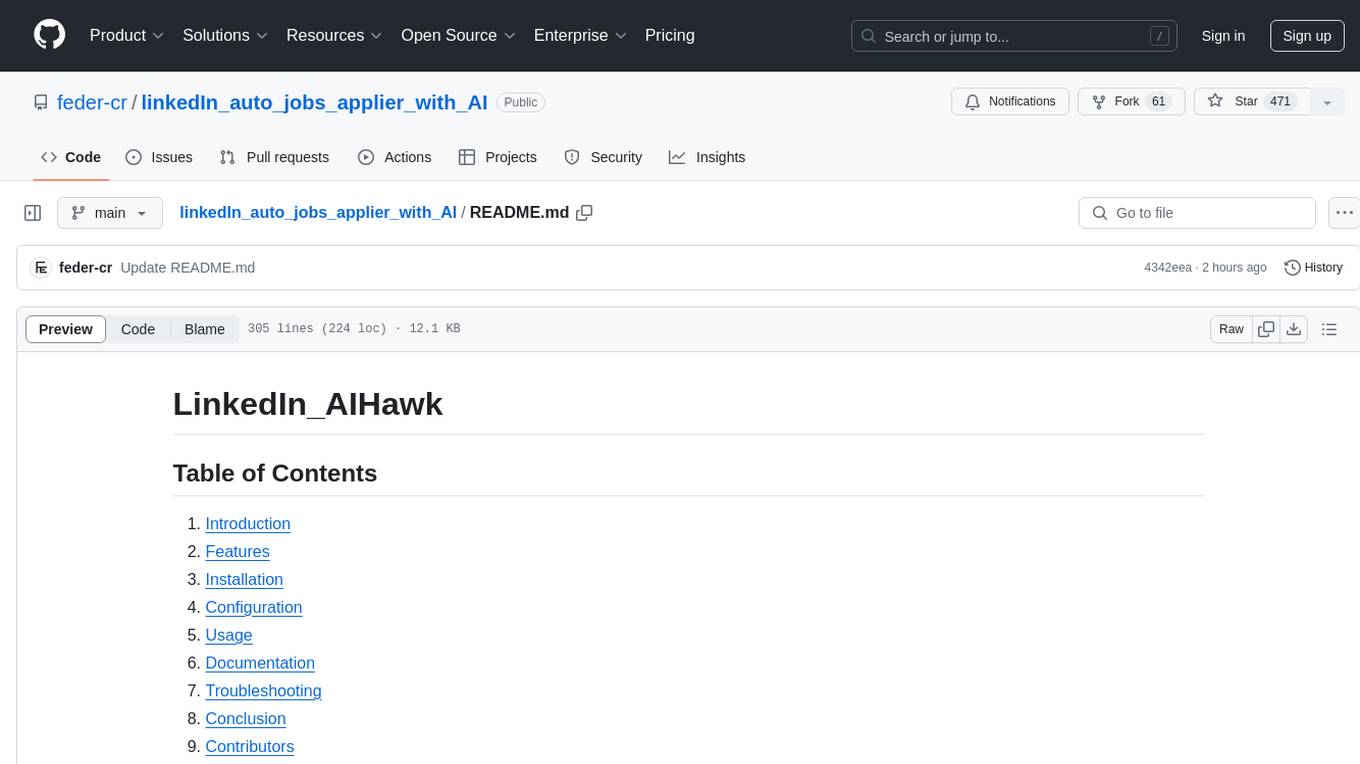Jump to the Usage section
This screenshot has width=1360, height=764.
229,636
